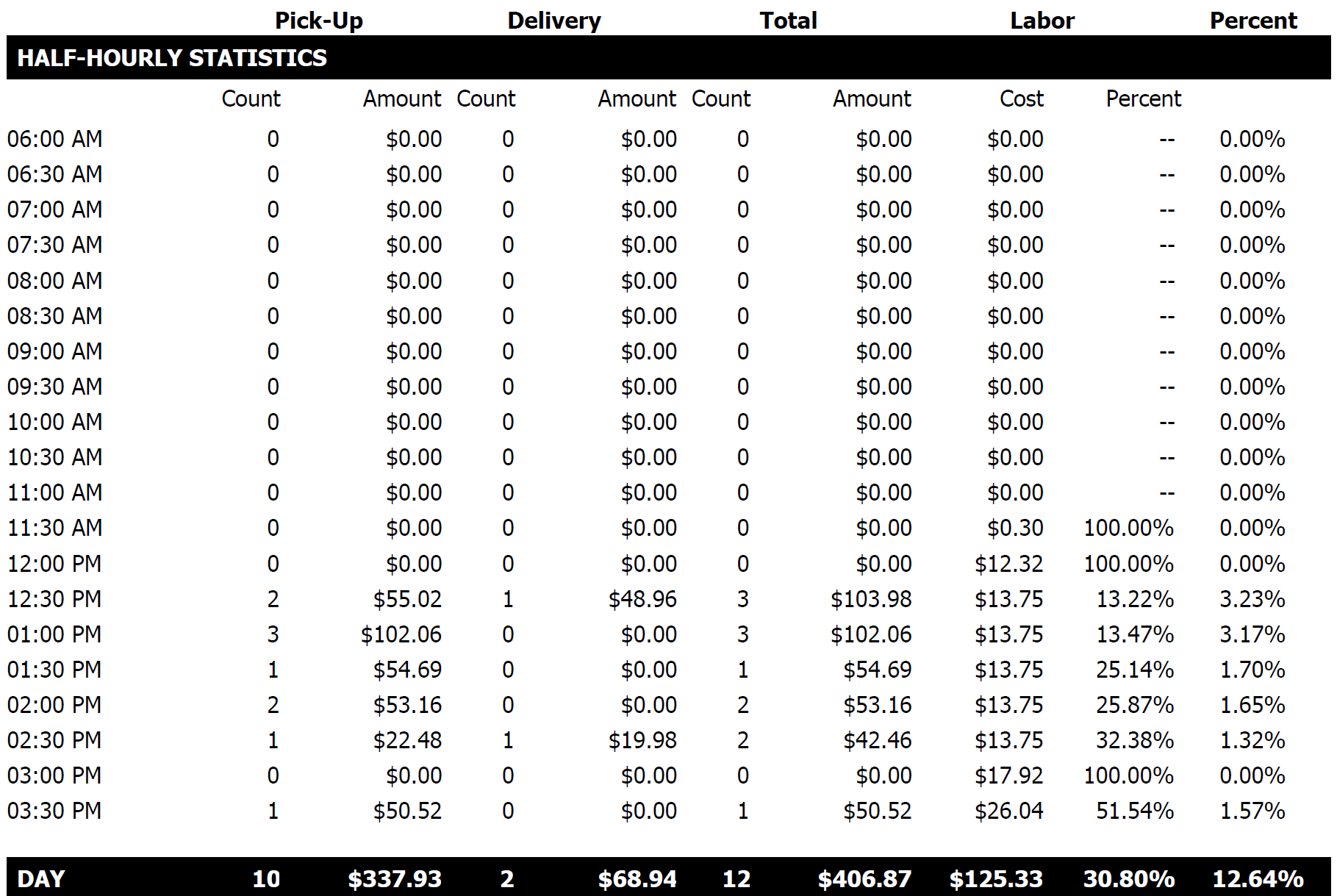Image resolution: width=1337 pixels, height=896 pixels.
Task: Click the $125.33 day labor cost
Action: click(x=995, y=878)
